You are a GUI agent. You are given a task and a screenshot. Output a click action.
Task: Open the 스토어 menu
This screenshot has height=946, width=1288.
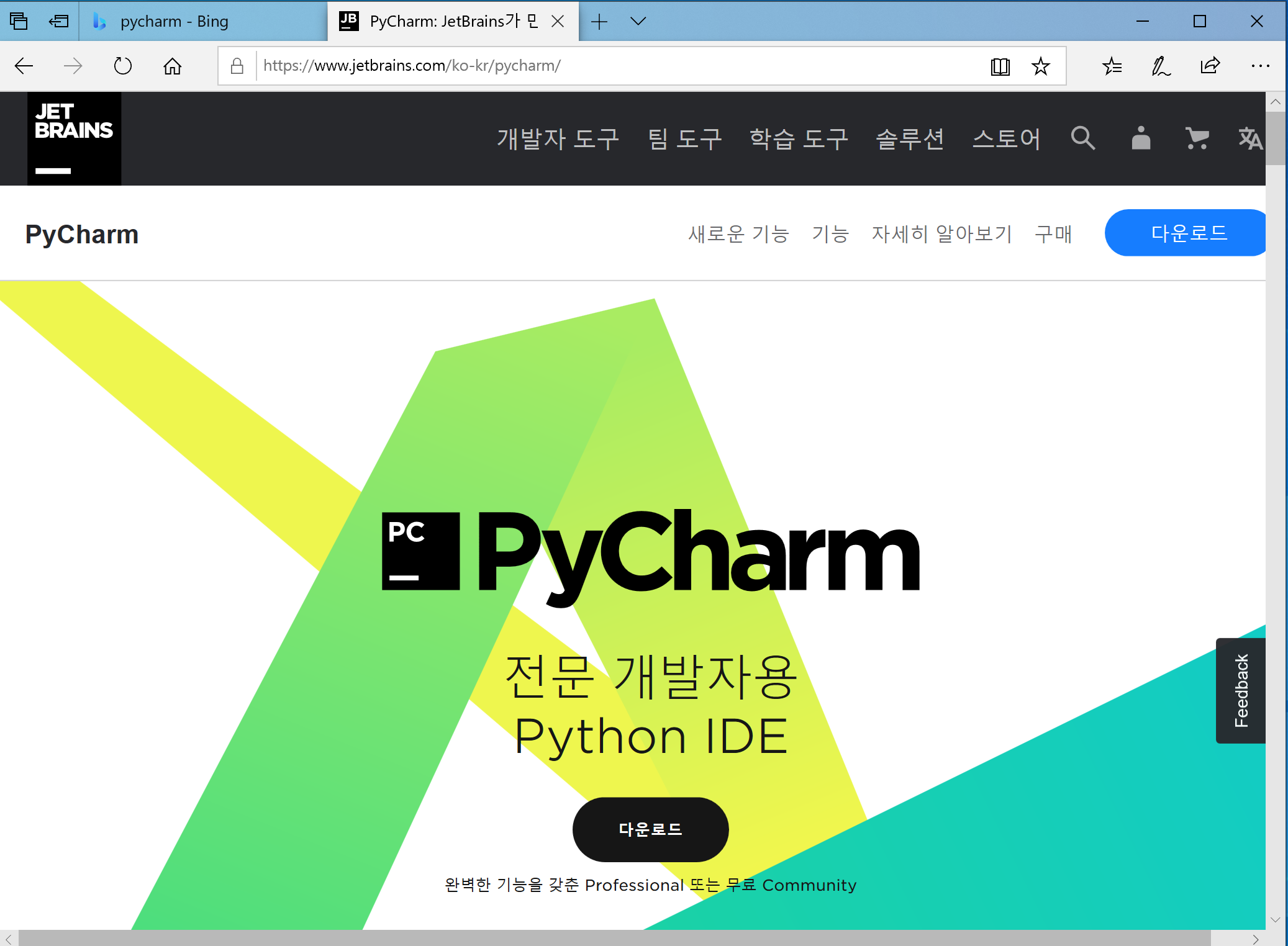1006,138
